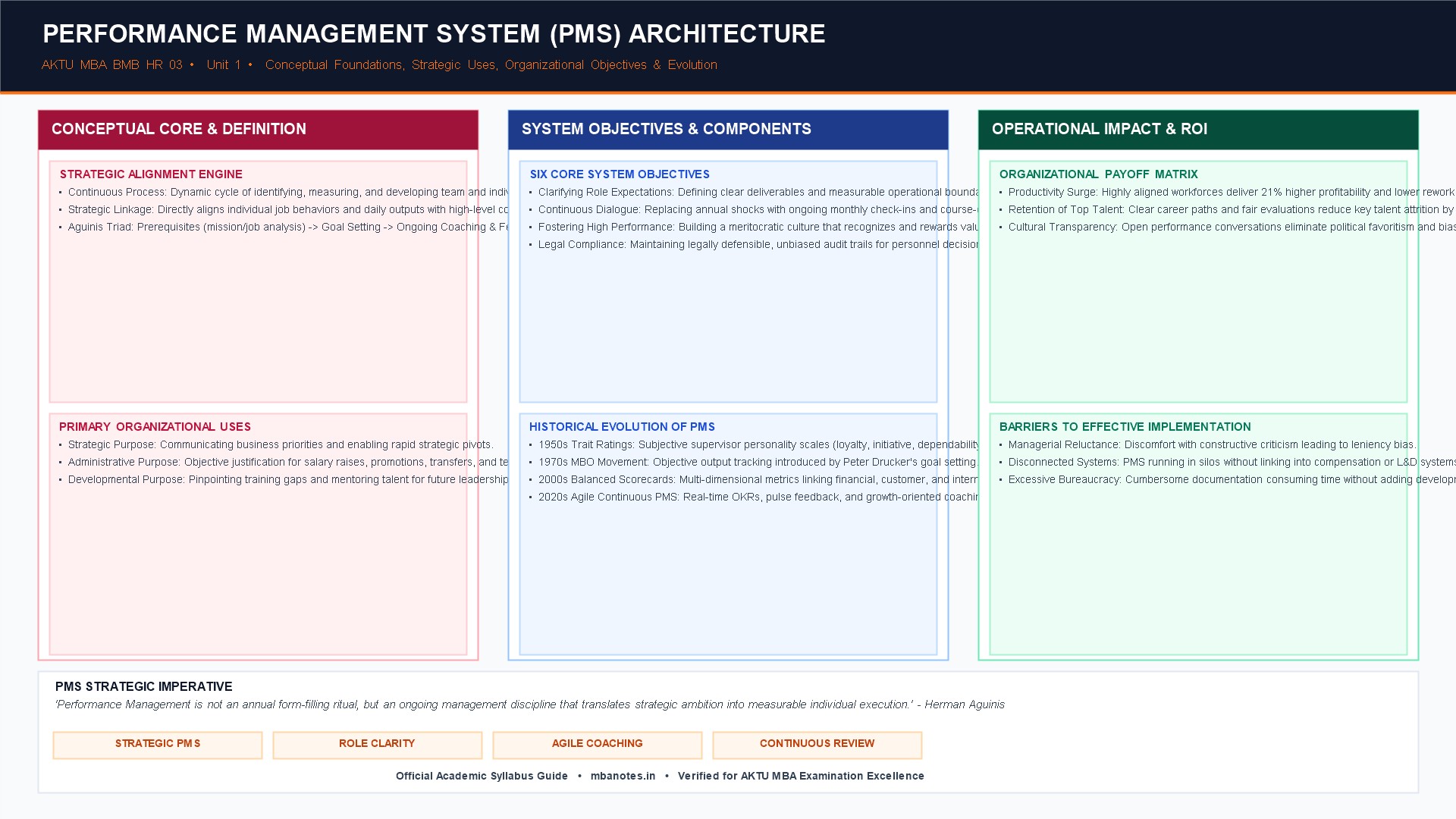The width and height of the screenshot is (1456, 819).
Task: Click the AKTU MBA BMB HR 03 subtitle
Action: (112, 65)
